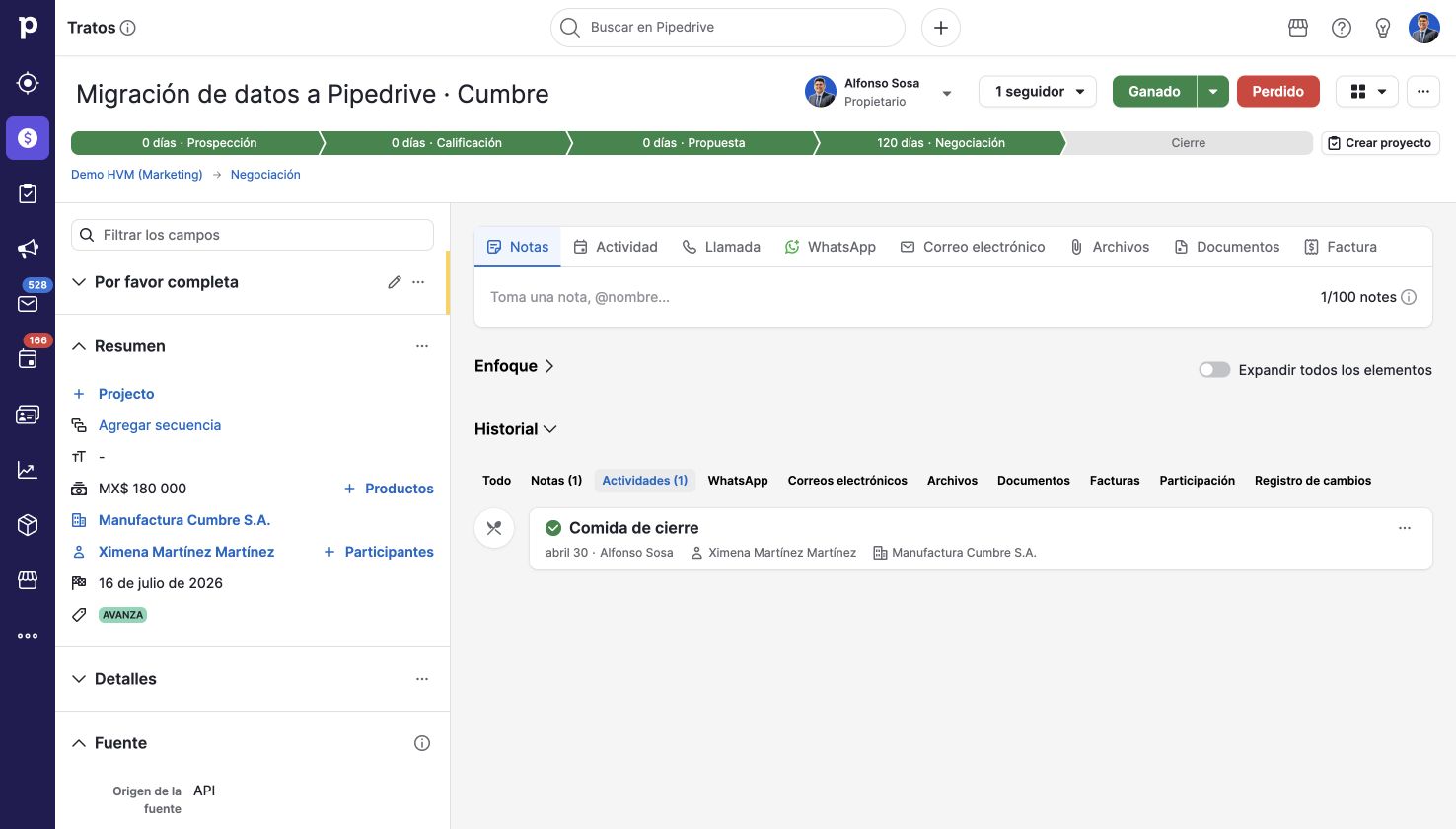Open More ellipsis in left sidebar

pos(28,636)
